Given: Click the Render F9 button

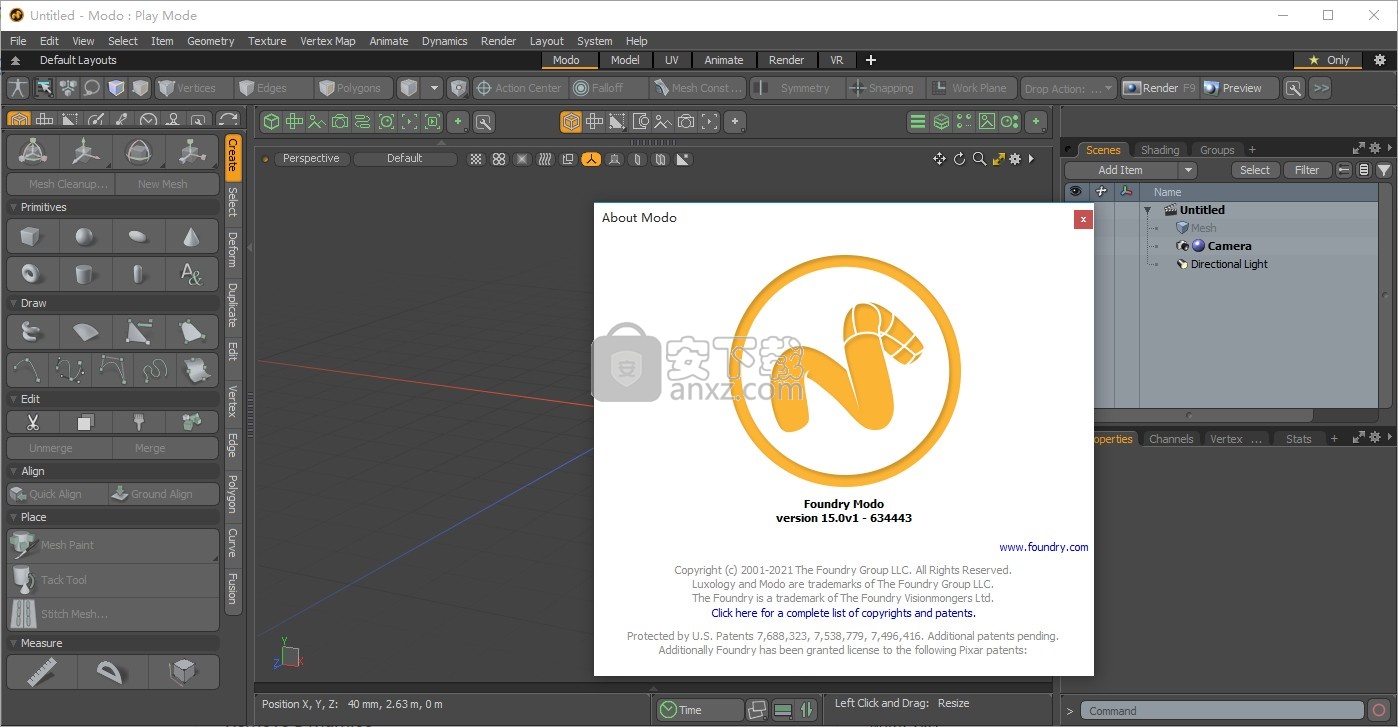Looking at the screenshot, I should 1159,88.
